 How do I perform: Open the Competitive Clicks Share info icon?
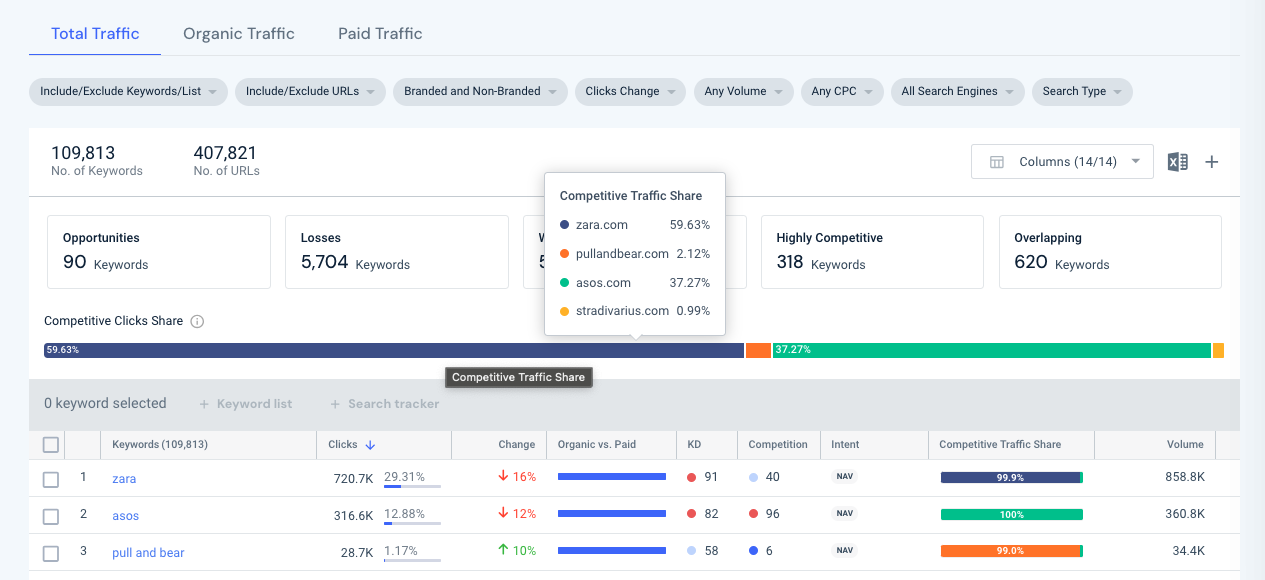tap(197, 322)
